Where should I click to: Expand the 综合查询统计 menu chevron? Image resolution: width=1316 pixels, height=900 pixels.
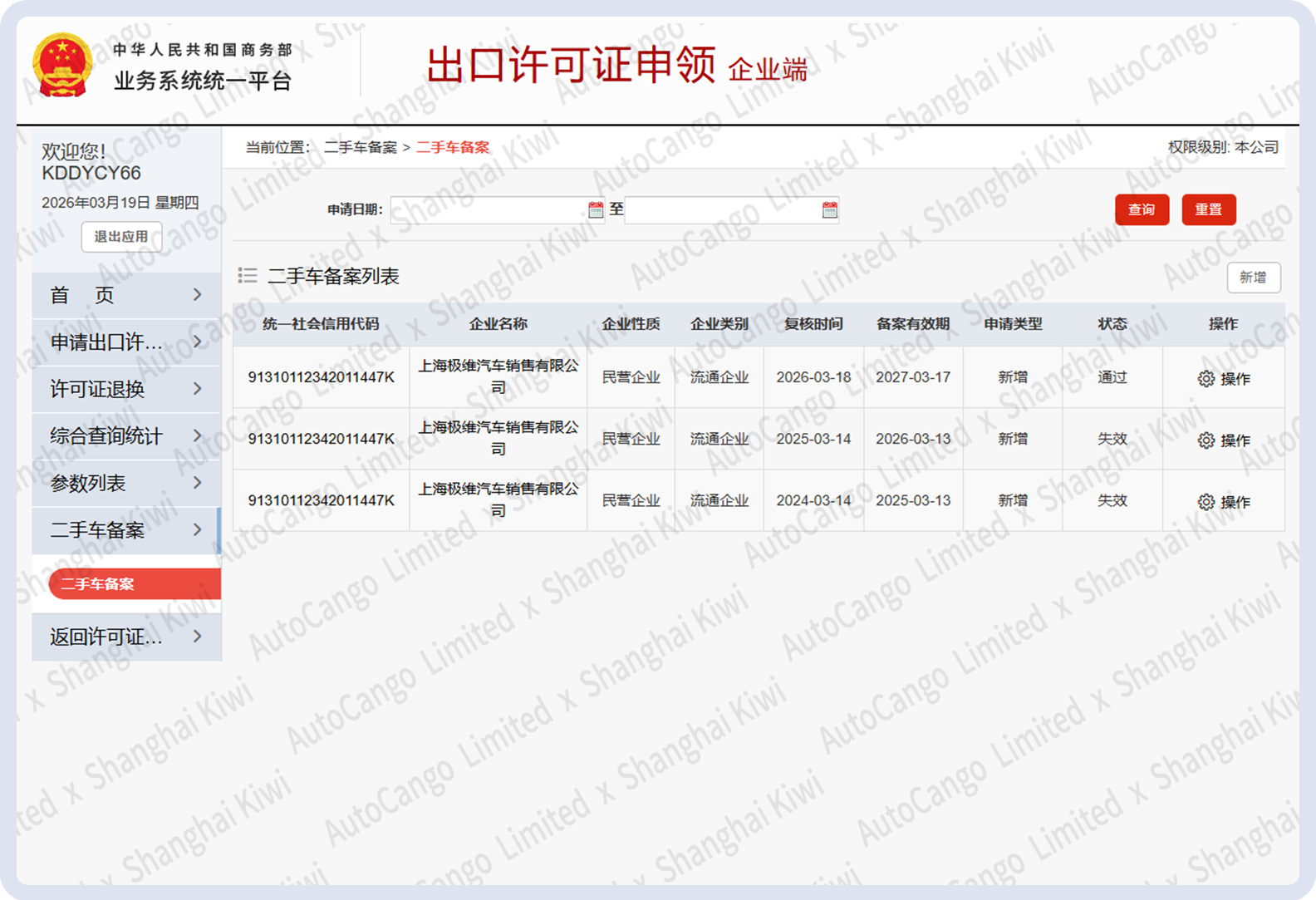pyautogui.click(x=197, y=435)
